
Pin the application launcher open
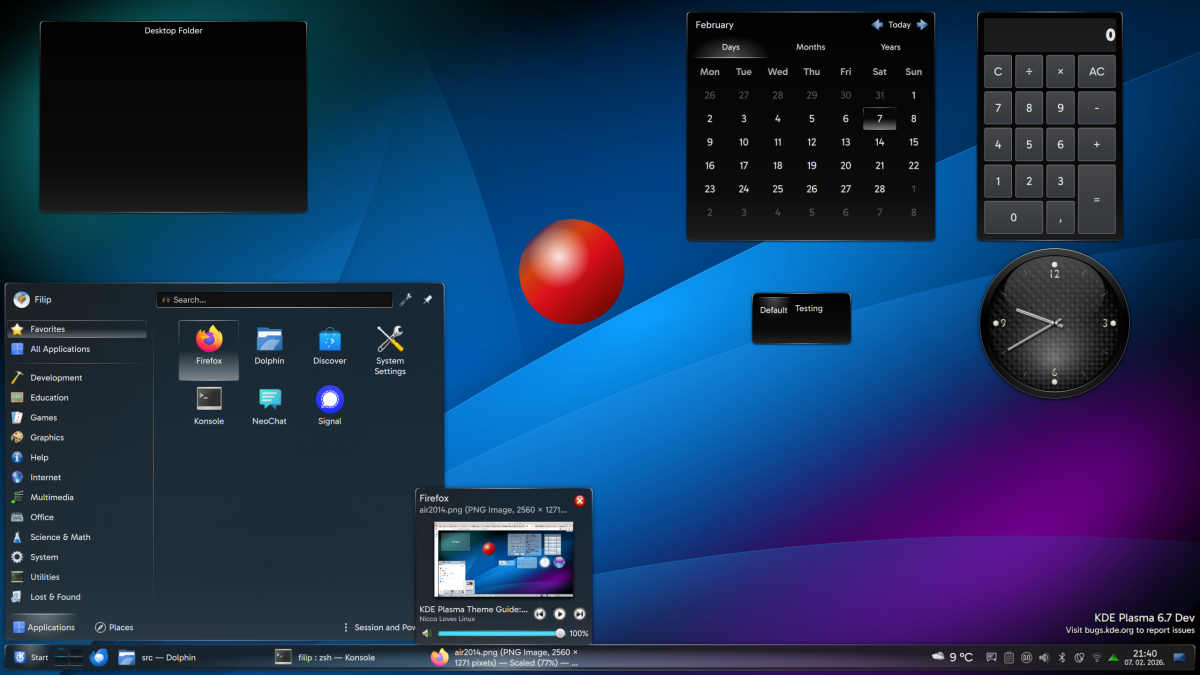[x=427, y=299]
